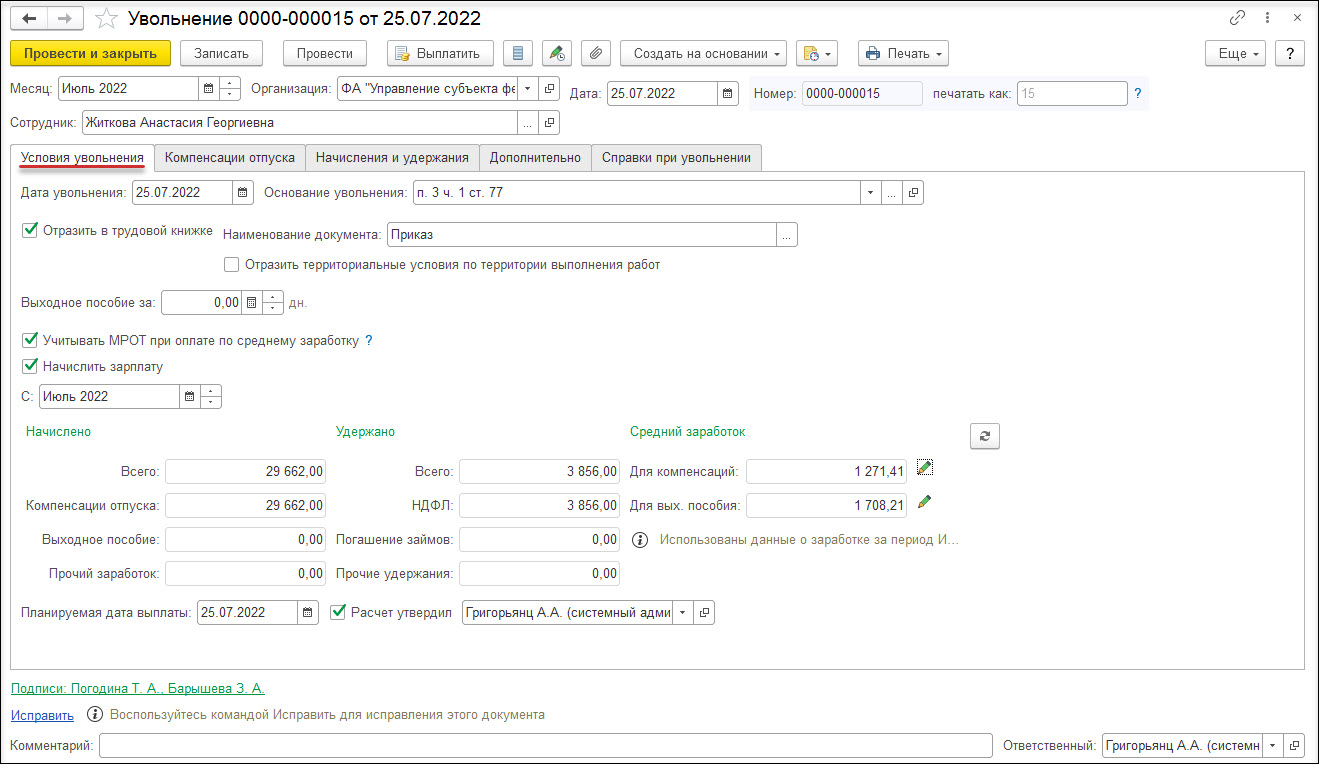Expand the Расчет утвердил user dropdown
1319x764 pixels.
(684, 612)
